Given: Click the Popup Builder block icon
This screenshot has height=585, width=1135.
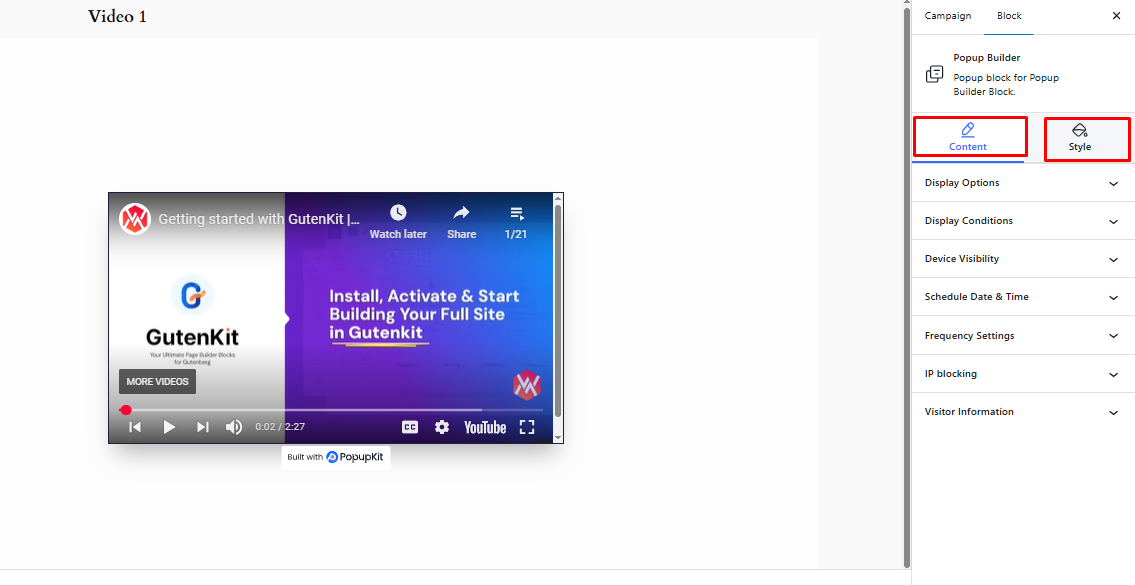Looking at the screenshot, I should [934, 74].
